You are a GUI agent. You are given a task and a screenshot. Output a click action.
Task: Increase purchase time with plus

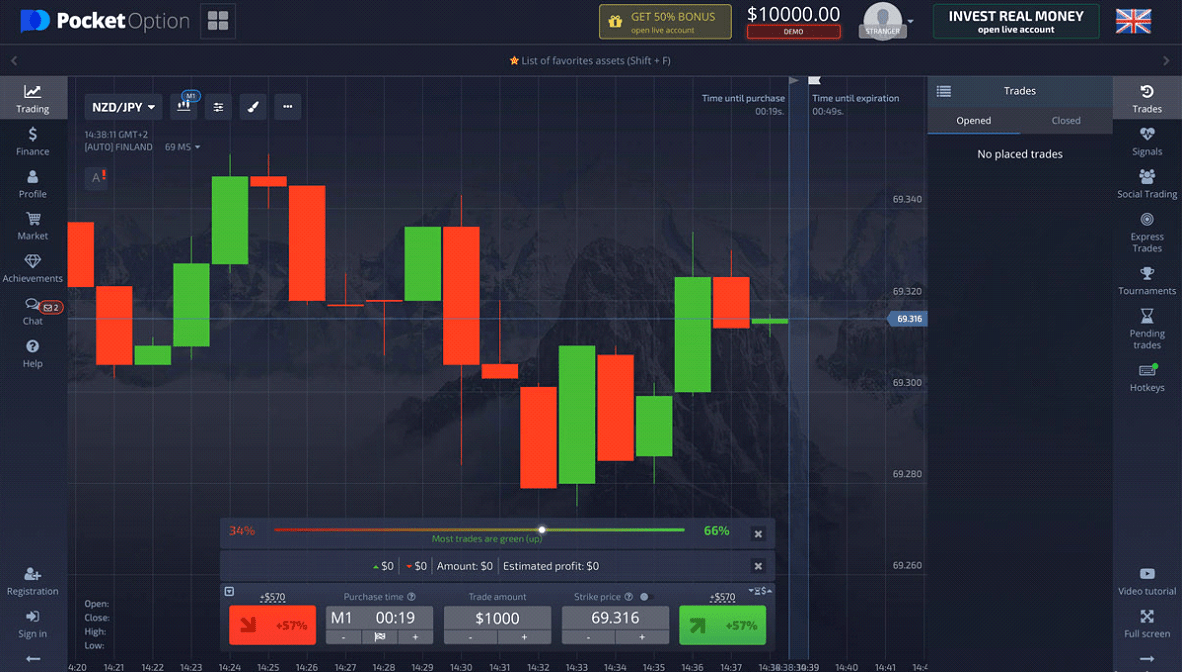(415, 637)
